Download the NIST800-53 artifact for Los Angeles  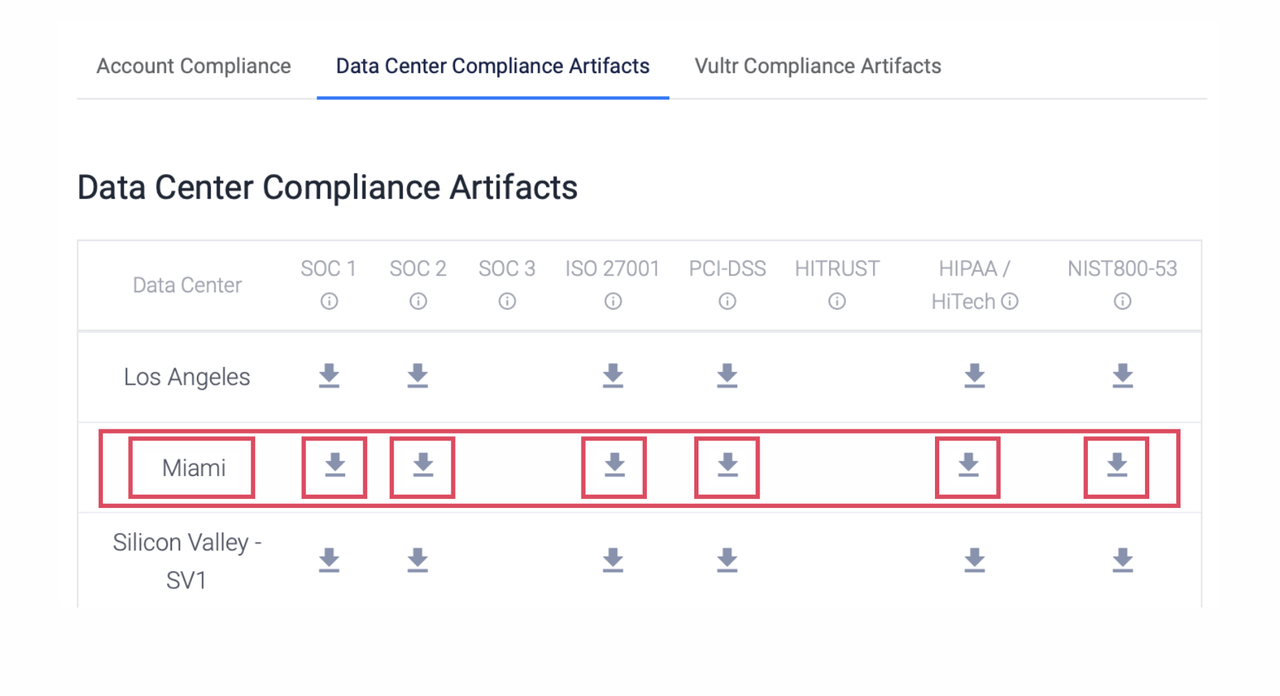click(x=1122, y=376)
